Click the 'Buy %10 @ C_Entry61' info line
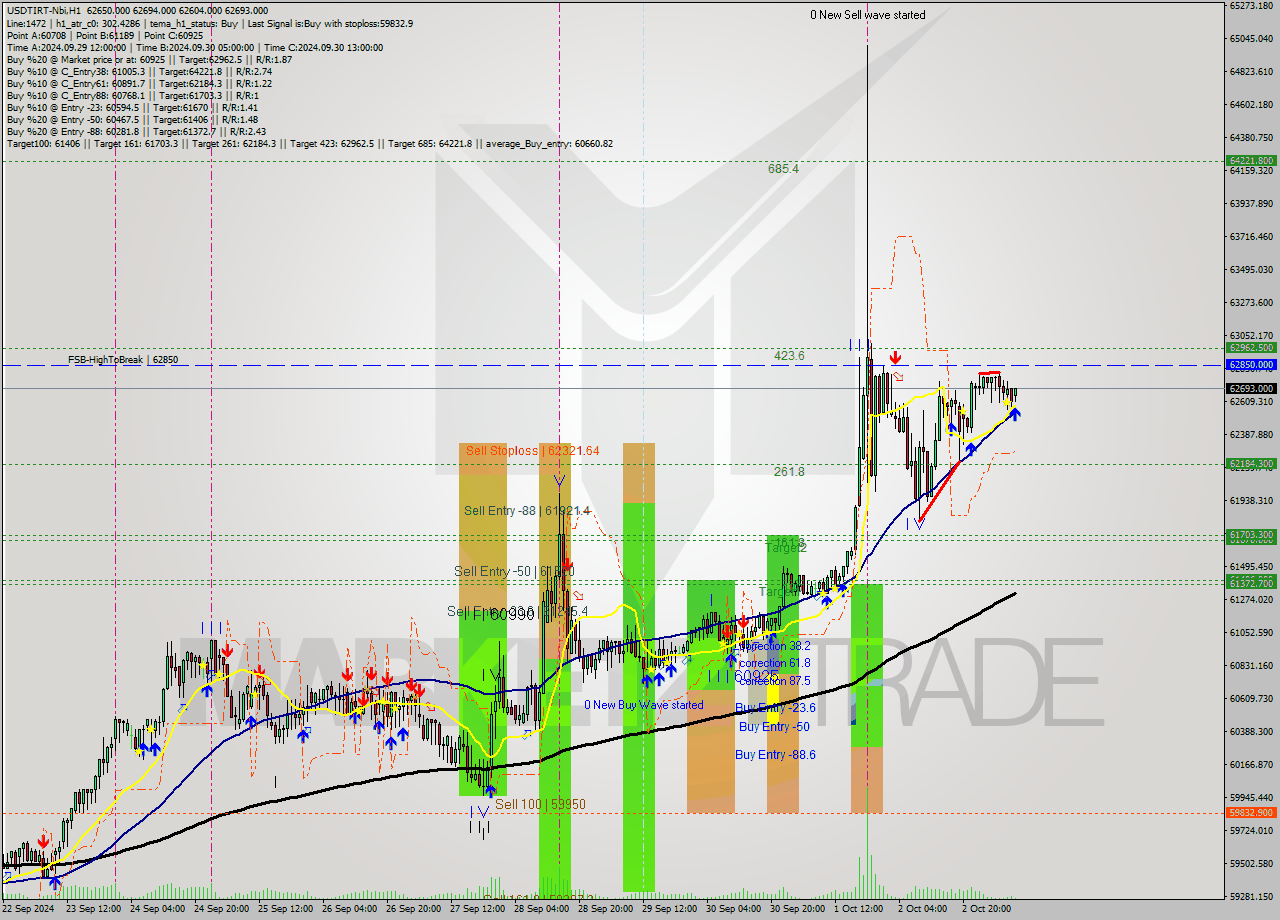 point(139,83)
